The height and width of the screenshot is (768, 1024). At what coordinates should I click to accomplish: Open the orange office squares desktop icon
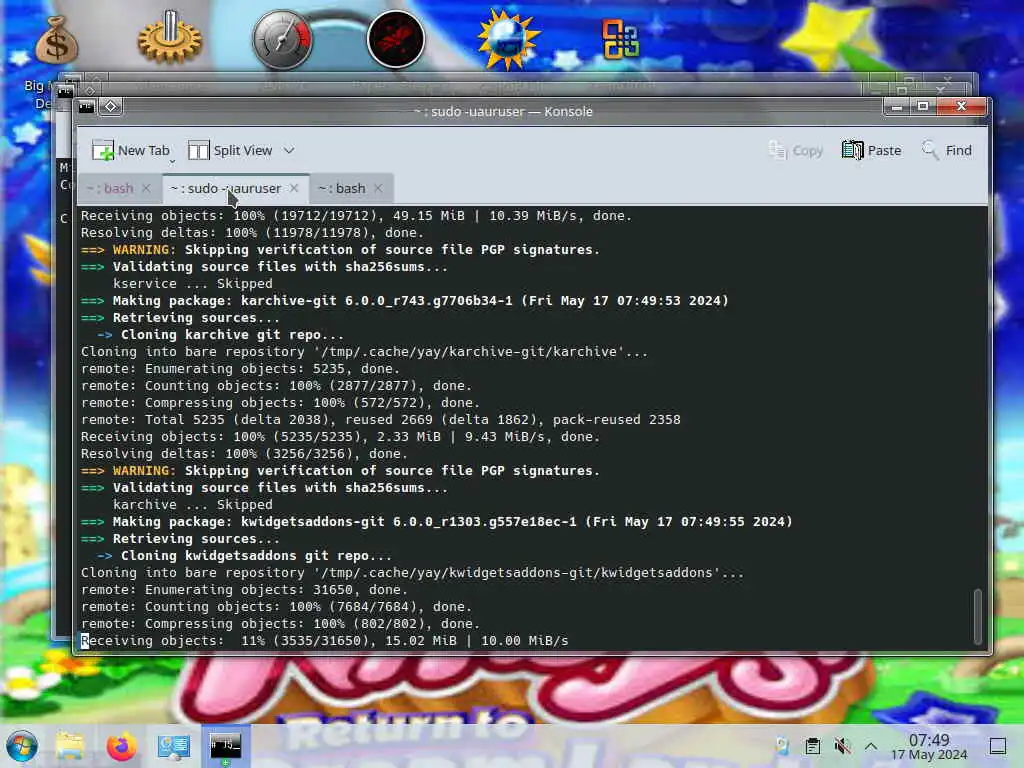click(620, 39)
